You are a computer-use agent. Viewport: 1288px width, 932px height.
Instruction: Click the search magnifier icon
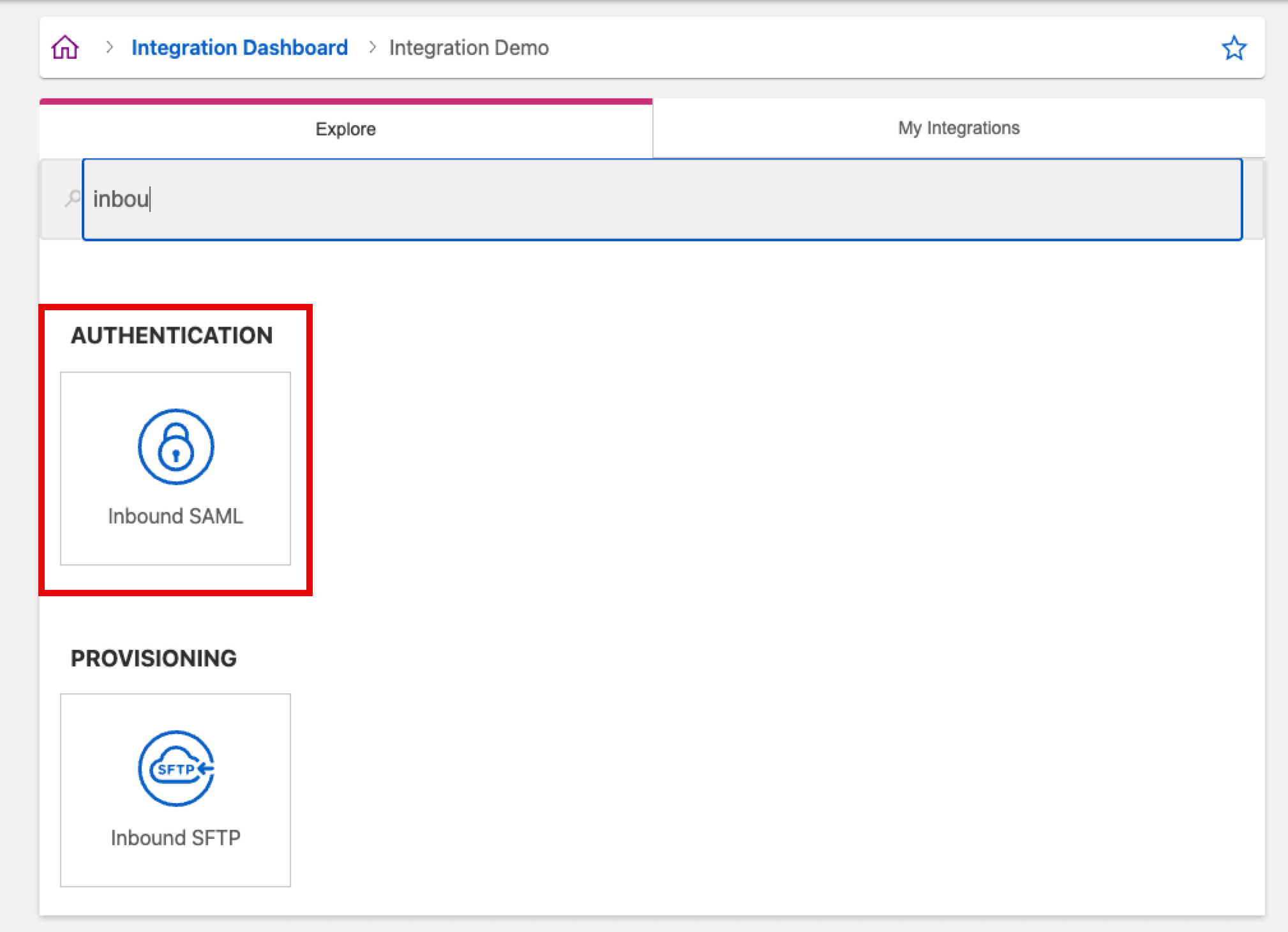[73, 199]
